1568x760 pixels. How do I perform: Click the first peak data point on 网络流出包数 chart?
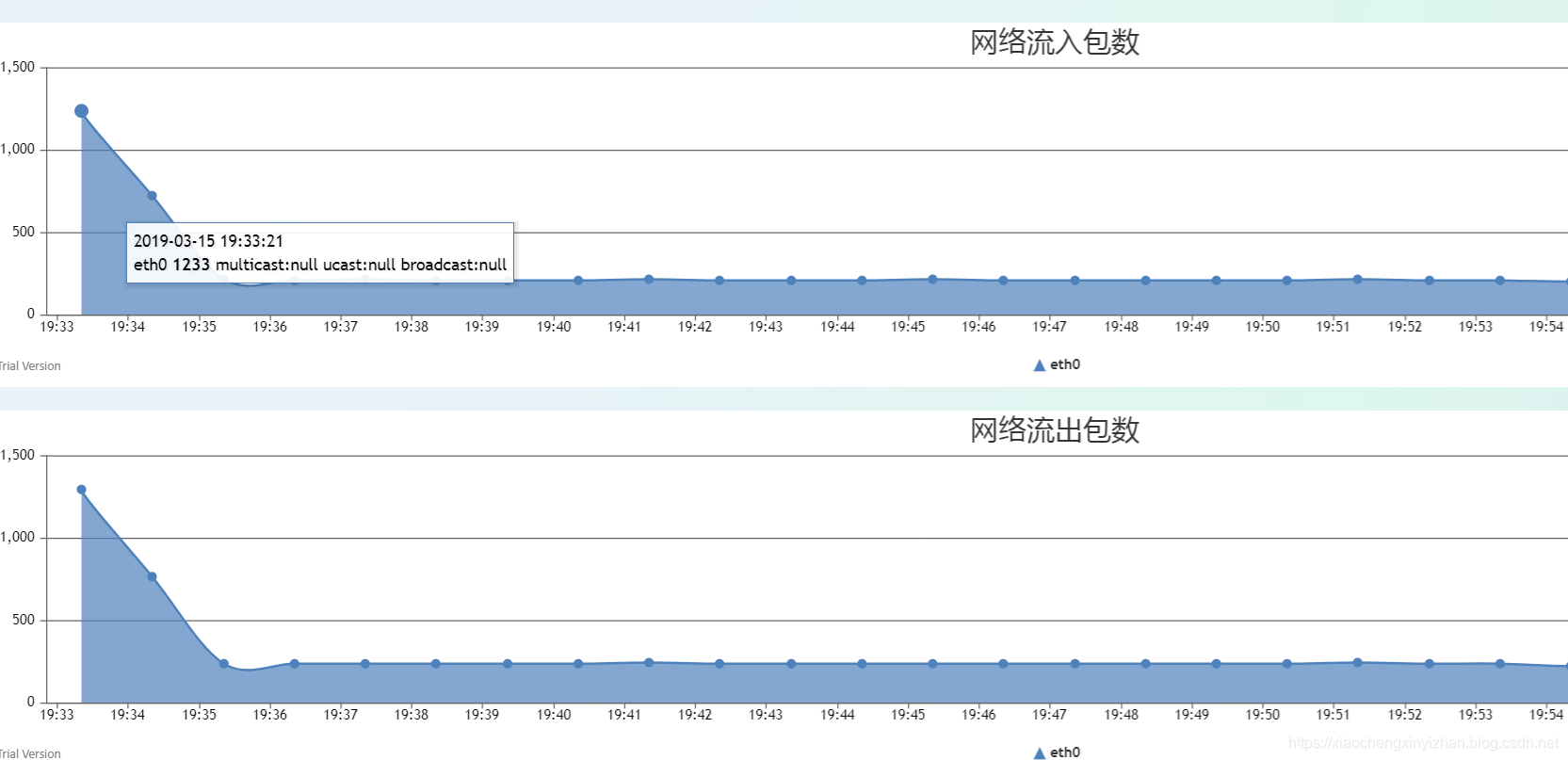pyautogui.click(x=81, y=490)
